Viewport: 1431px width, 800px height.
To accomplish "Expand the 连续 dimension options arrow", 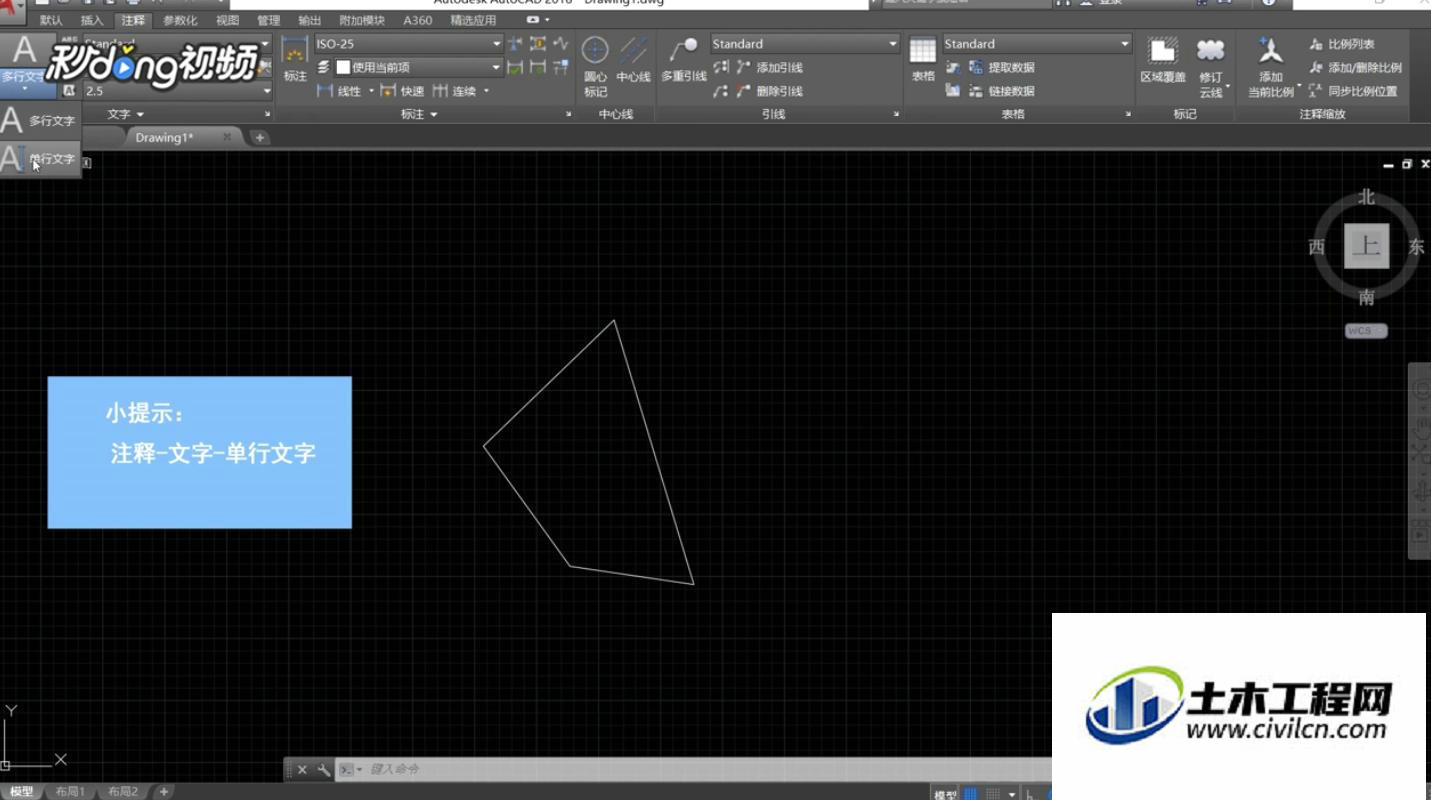I will click(x=487, y=91).
